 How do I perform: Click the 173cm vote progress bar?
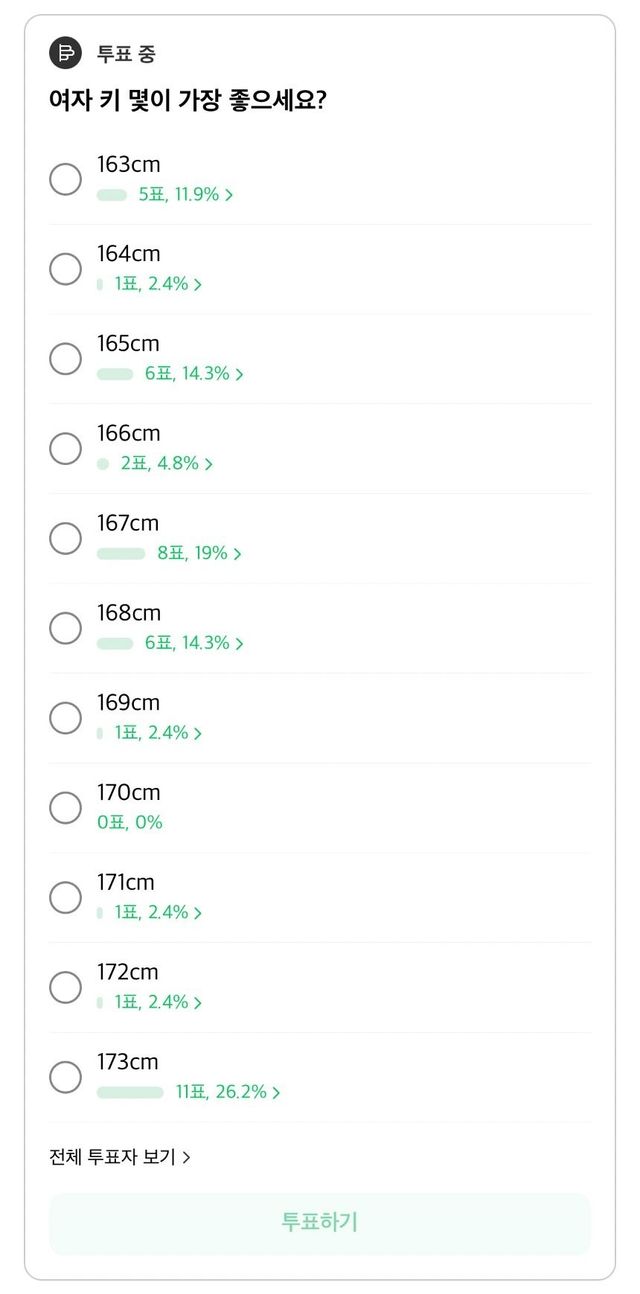pos(130,1092)
